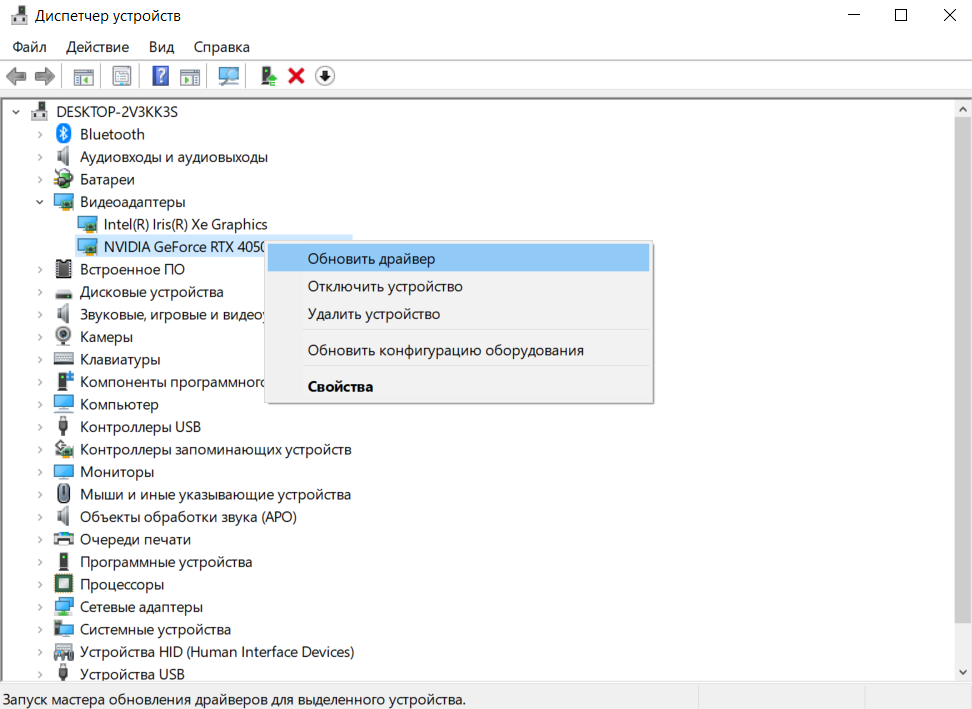The width and height of the screenshot is (972, 709).
Task: Click the forward arrow toolbar icon
Action: click(45, 76)
